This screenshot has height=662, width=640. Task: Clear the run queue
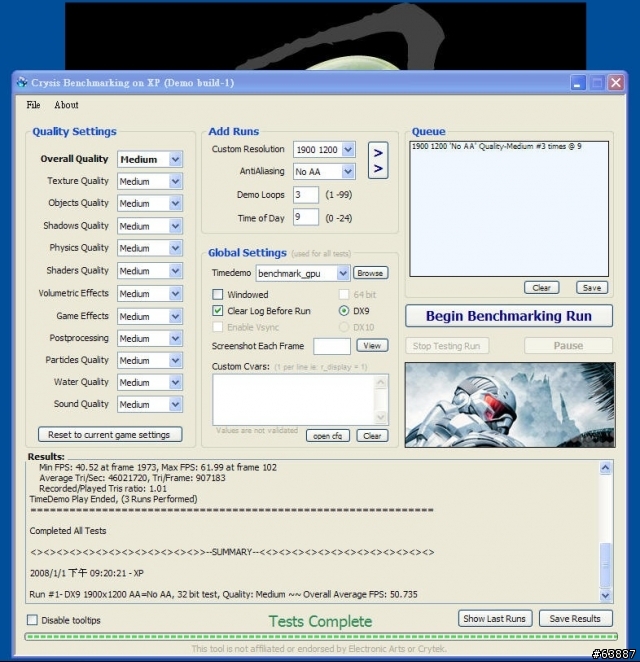542,288
